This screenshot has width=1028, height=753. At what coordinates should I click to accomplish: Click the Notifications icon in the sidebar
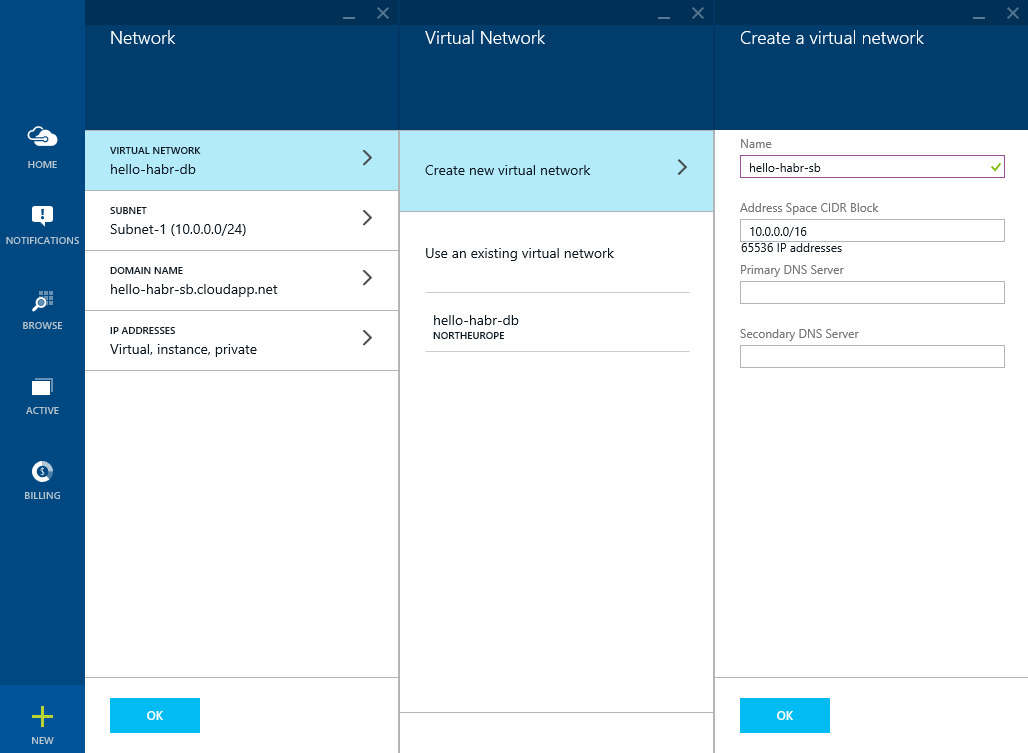coord(41,222)
